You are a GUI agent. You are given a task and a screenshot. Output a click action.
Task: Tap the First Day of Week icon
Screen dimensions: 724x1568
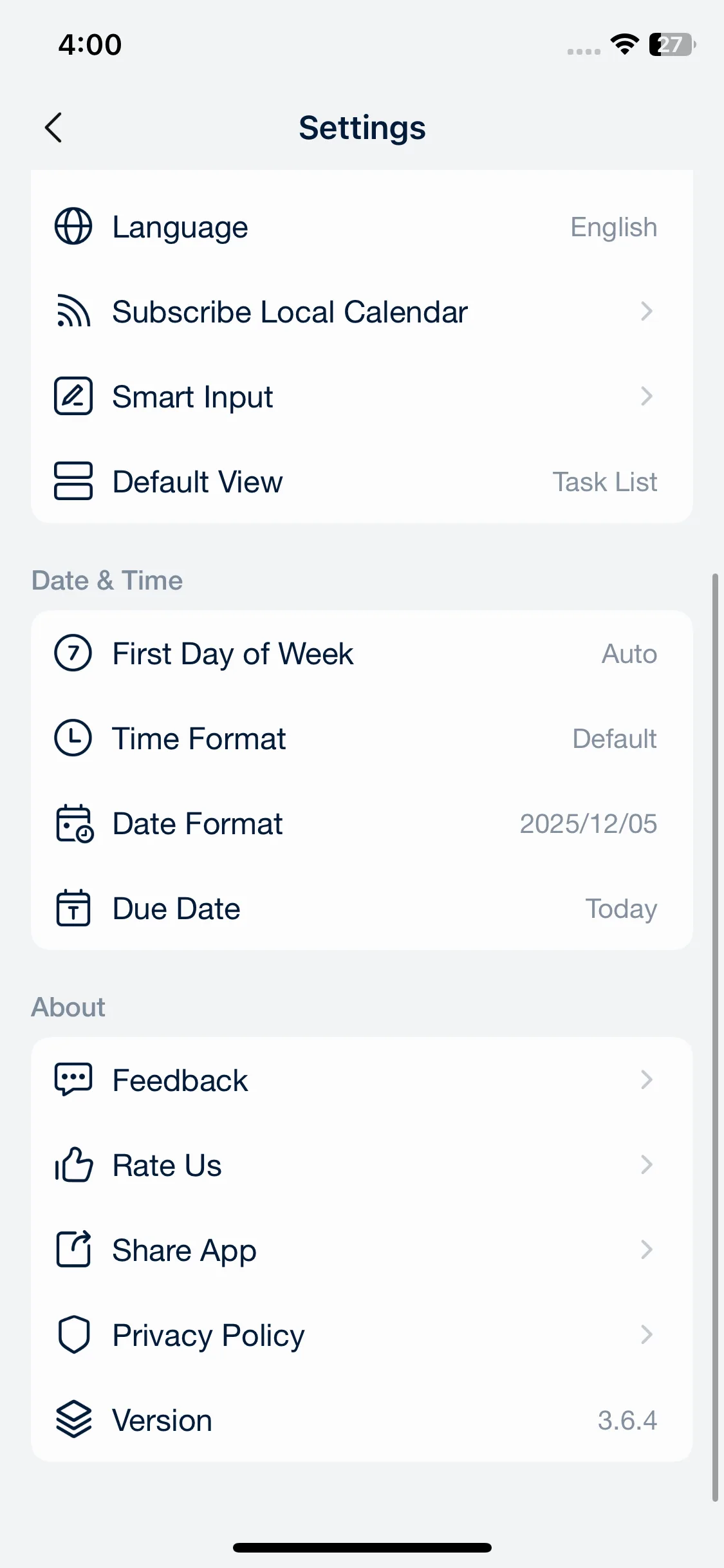(73, 653)
